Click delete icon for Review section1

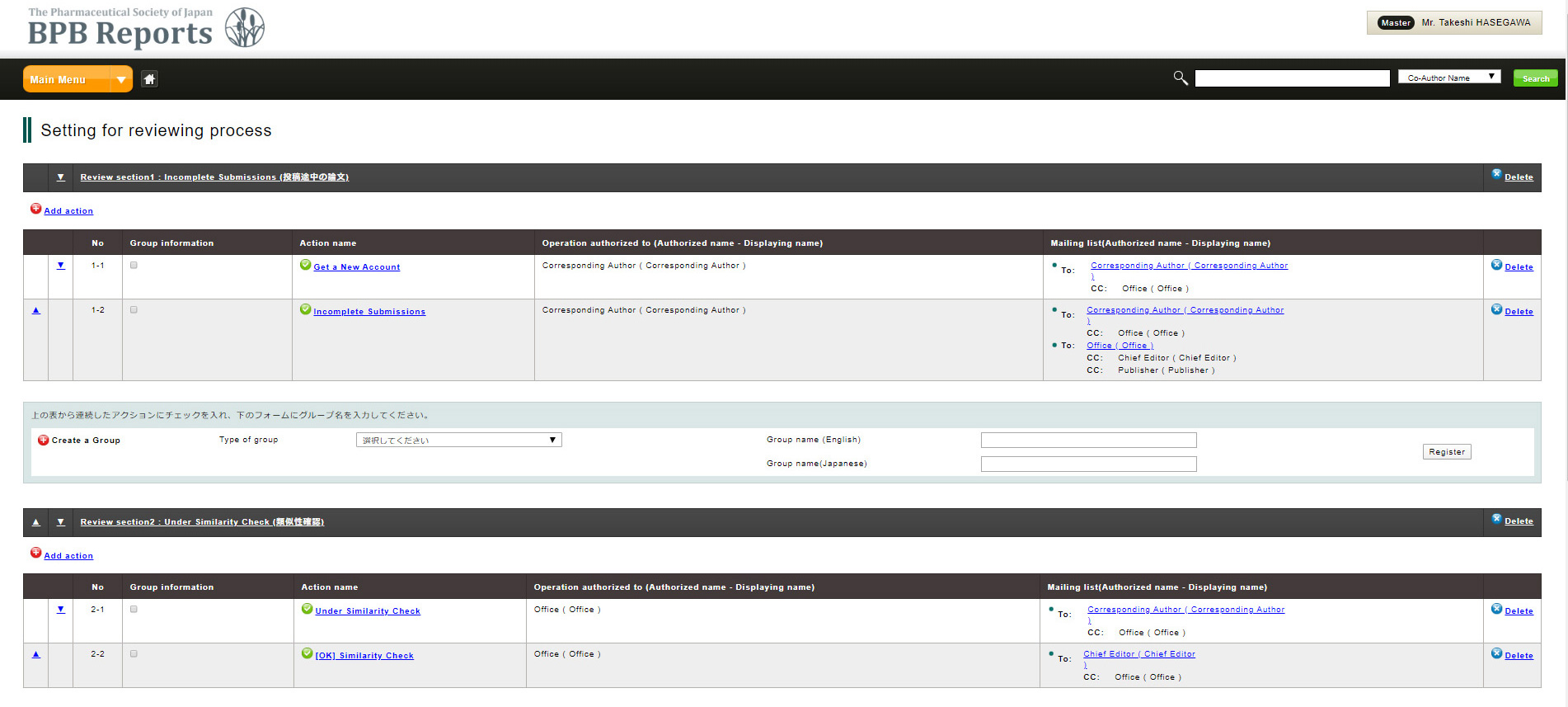(x=1496, y=174)
